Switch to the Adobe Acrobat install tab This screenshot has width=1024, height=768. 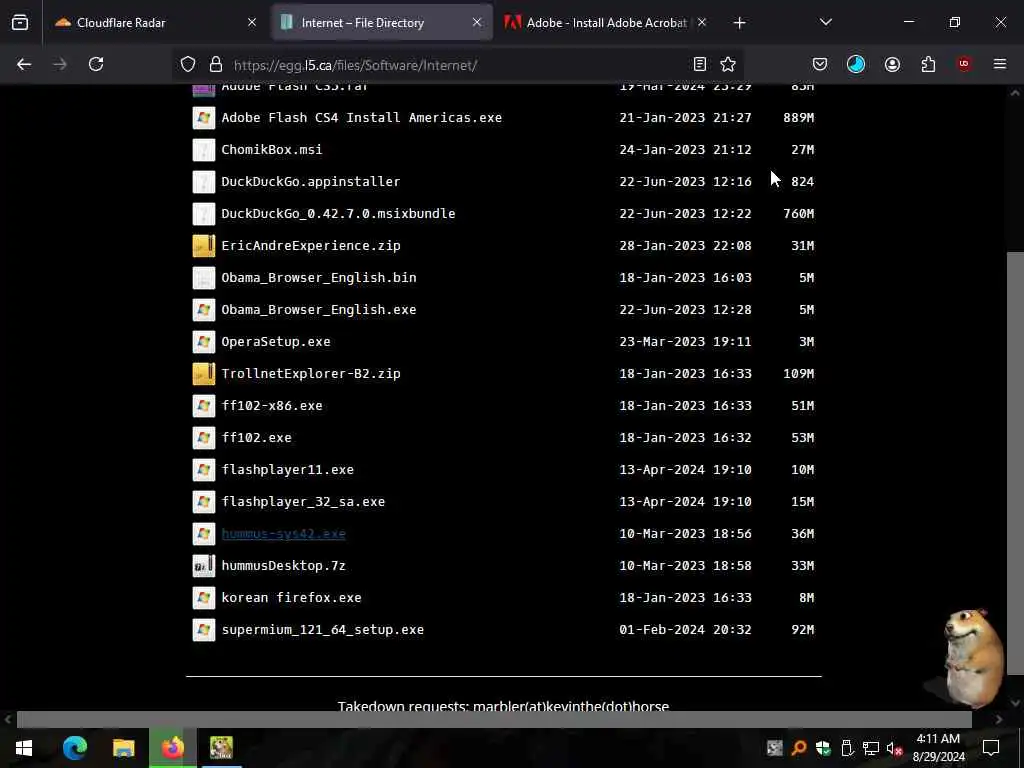[606, 22]
